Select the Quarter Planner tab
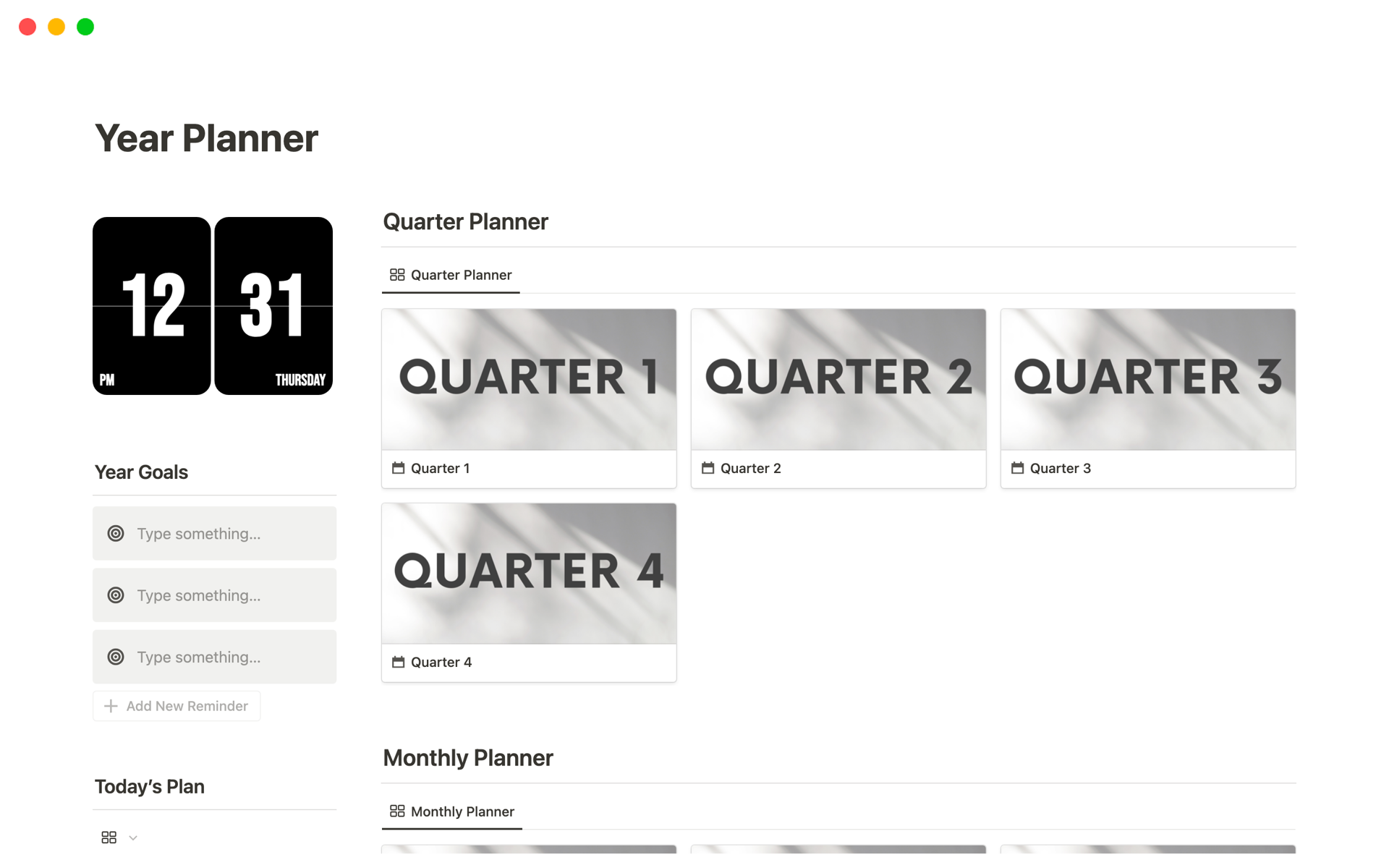Image resolution: width=1389 pixels, height=868 pixels. tap(449, 275)
